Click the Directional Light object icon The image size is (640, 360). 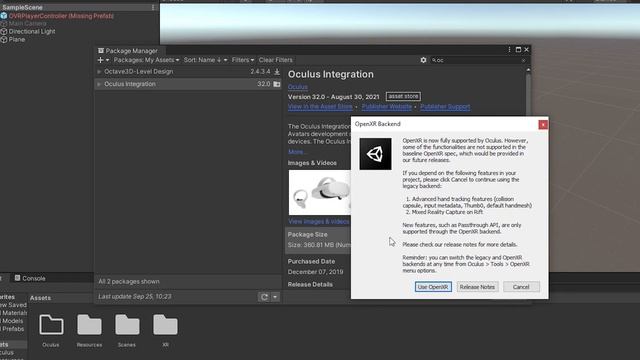4,31
